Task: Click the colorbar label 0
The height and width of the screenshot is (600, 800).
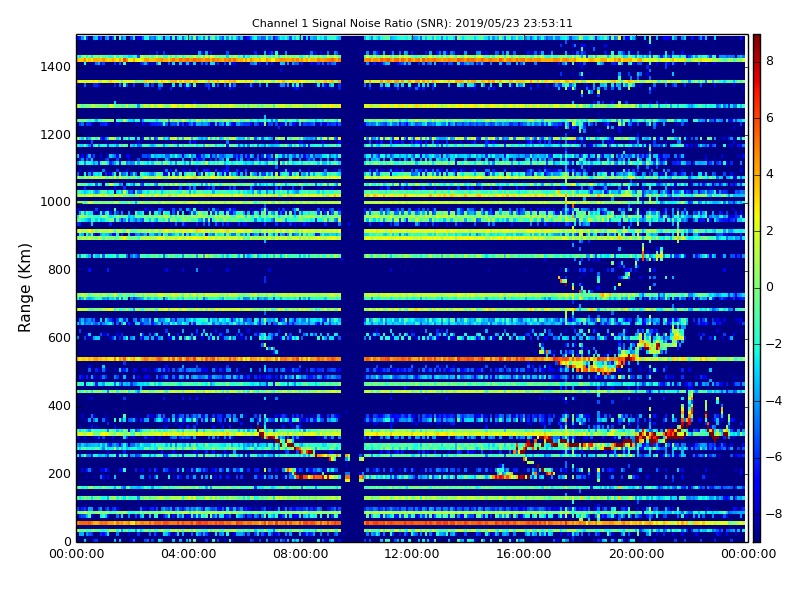Action: pyautogui.click(x=770, y=287)
